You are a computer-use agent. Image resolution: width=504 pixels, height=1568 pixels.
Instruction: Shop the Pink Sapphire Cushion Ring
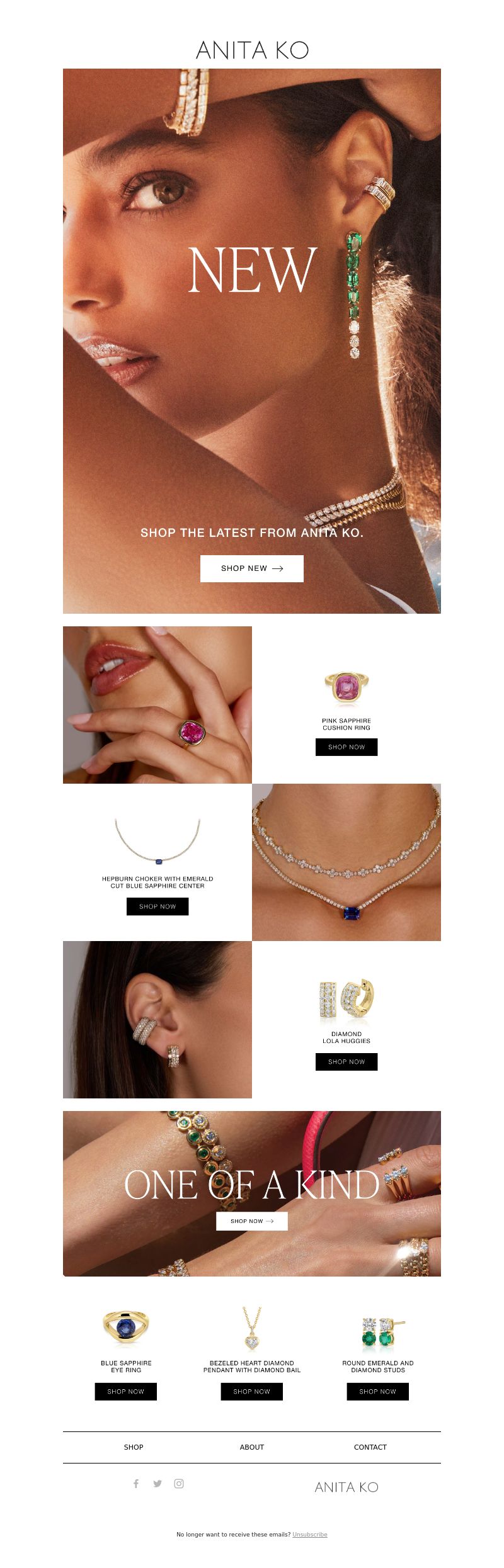(x=346, y=747)
